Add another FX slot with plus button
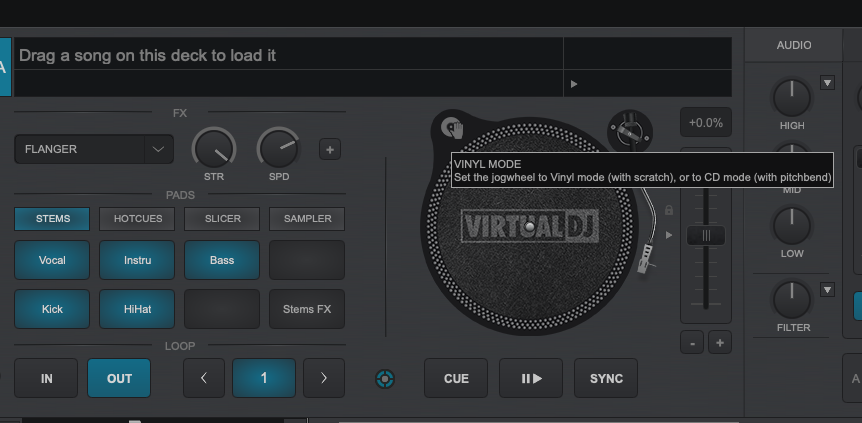Screen dimensions: 862x423 pos(330,149)
